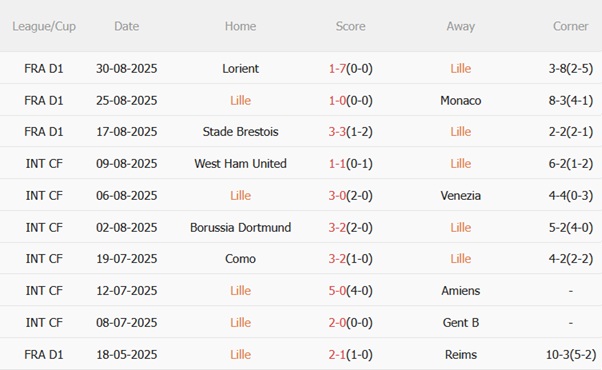Open the Monaco team link
The image size is (602, 370).
point(460,100)
